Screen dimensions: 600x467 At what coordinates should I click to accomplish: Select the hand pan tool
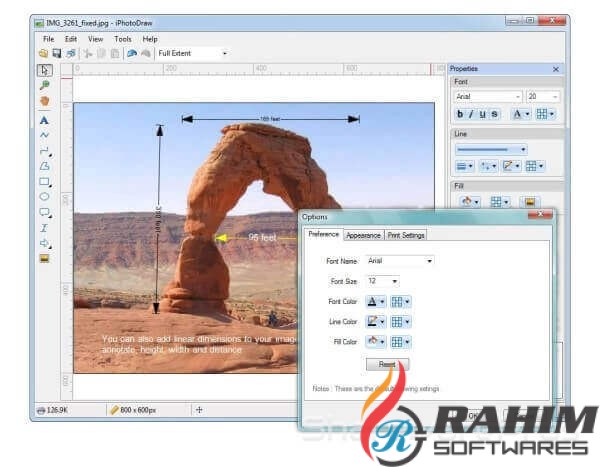pos(45,101)
